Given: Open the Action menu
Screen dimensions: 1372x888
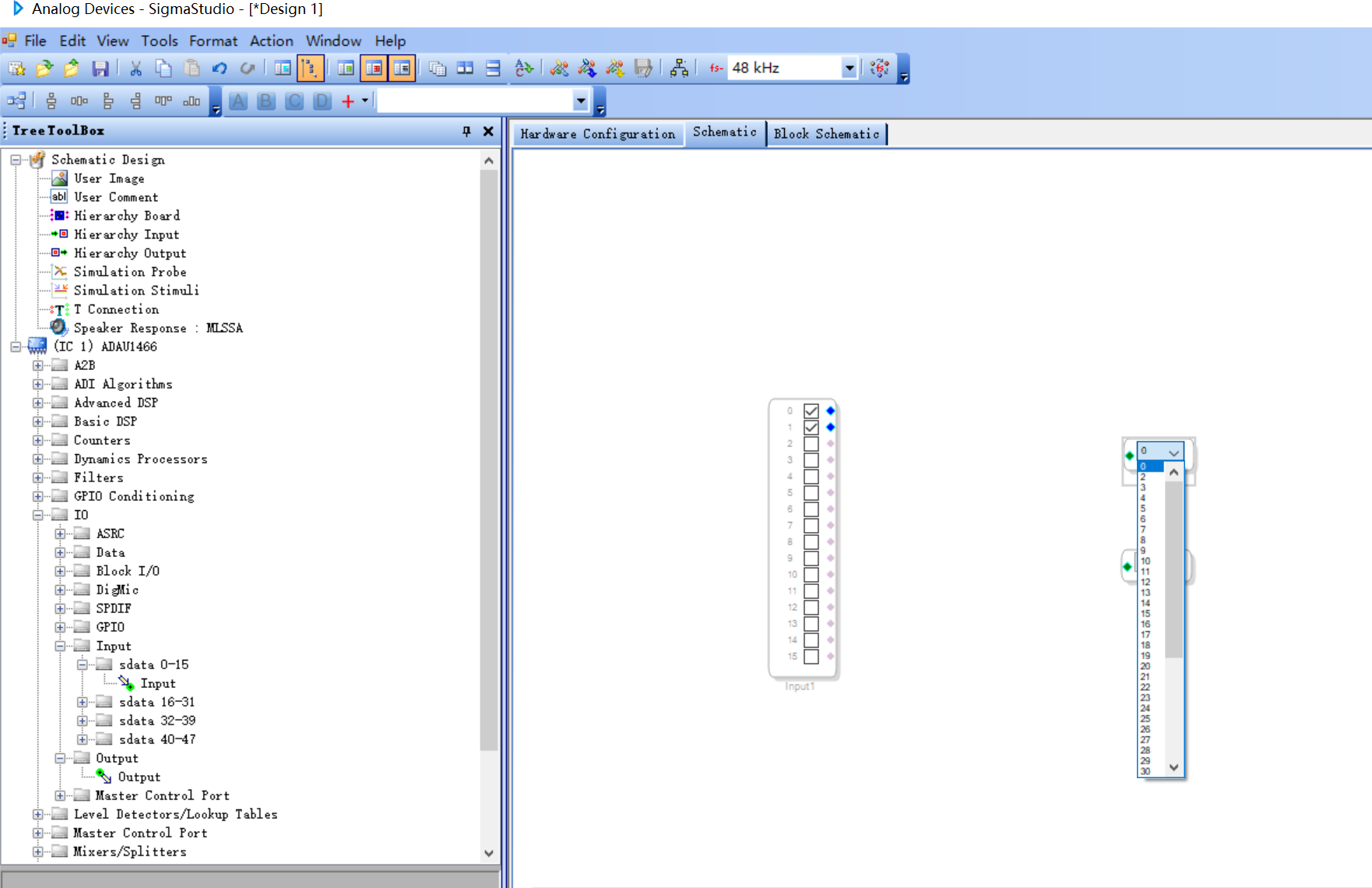Looking at the screenshot, I should tap(271, 41).
